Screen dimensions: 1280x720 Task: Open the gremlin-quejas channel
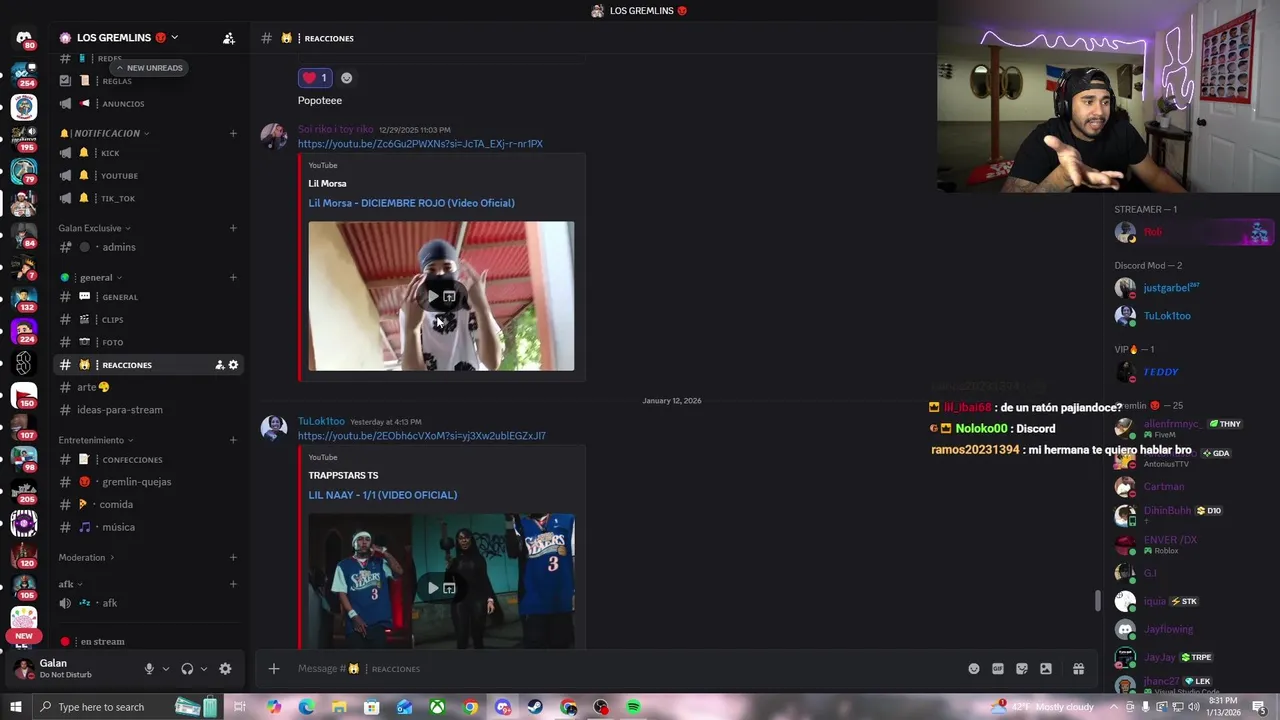point(148,482)
